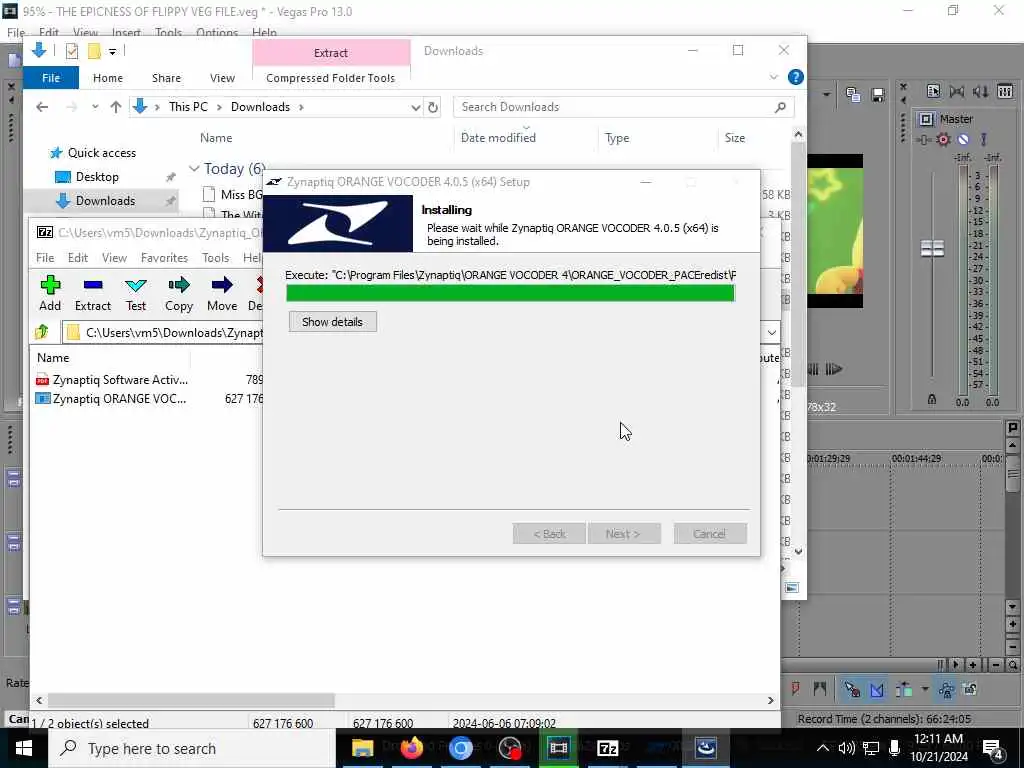
Task: Expand the Explorer ribbon chevron
Action: coord(774,77)
